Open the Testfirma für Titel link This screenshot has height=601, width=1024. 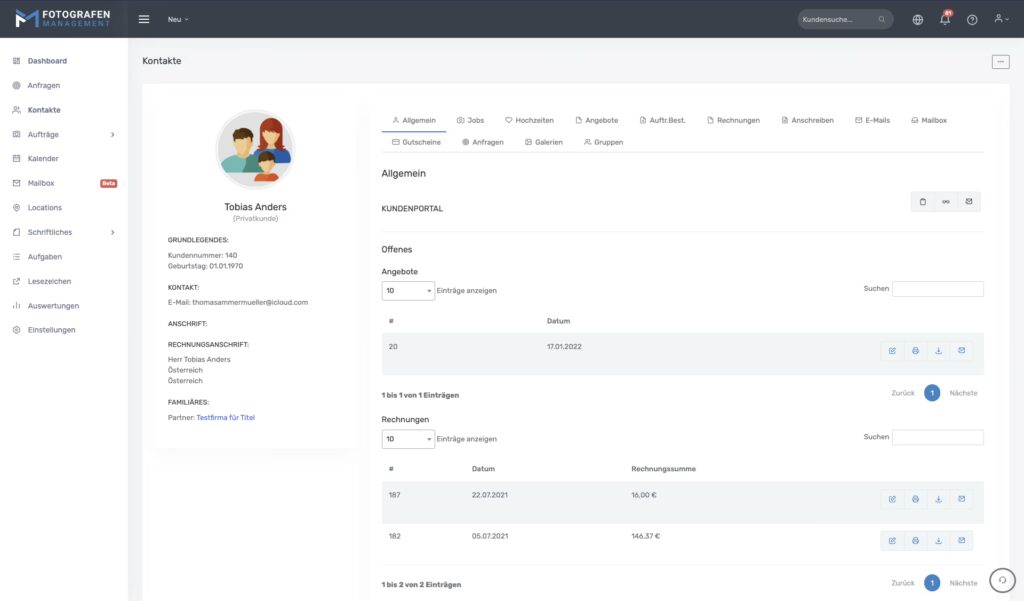pyautogui.click(x=225, y=417)
